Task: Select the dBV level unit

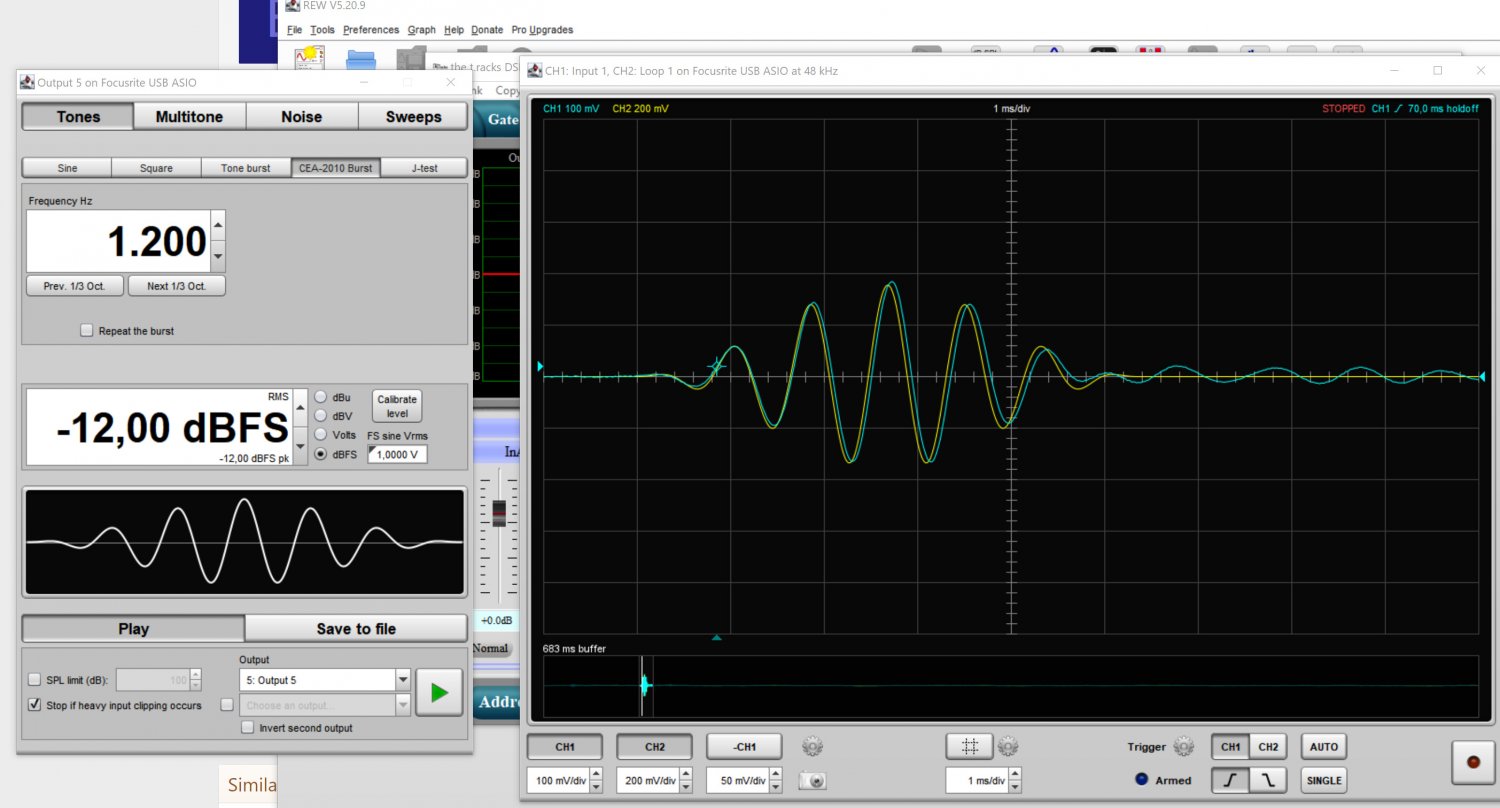Action: click(x=320, y=415)
